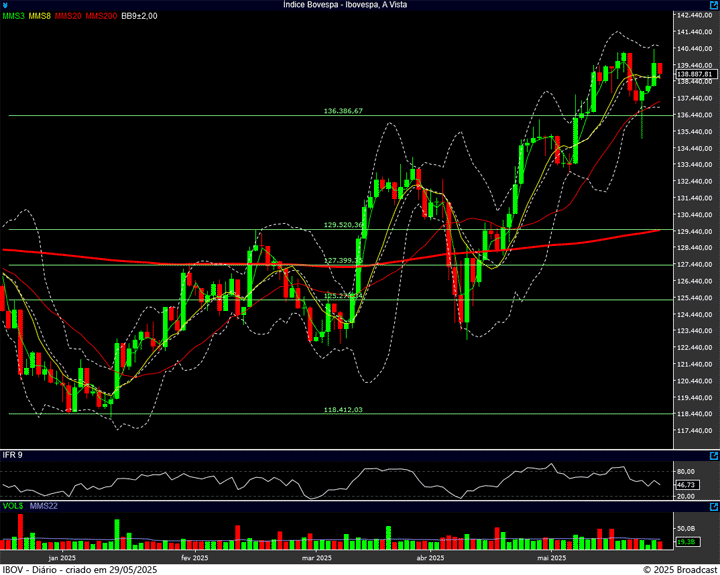
Task: Click the fev 2025 time axis label
Action: 195,558
